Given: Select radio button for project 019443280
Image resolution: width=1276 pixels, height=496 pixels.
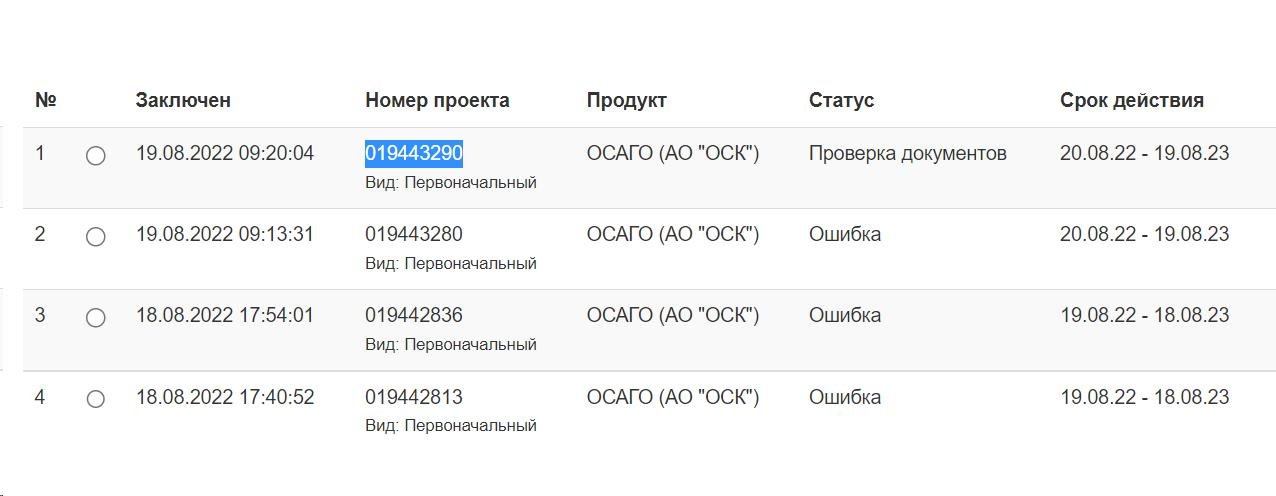Looking at the screenshot, I should point(96,237).
